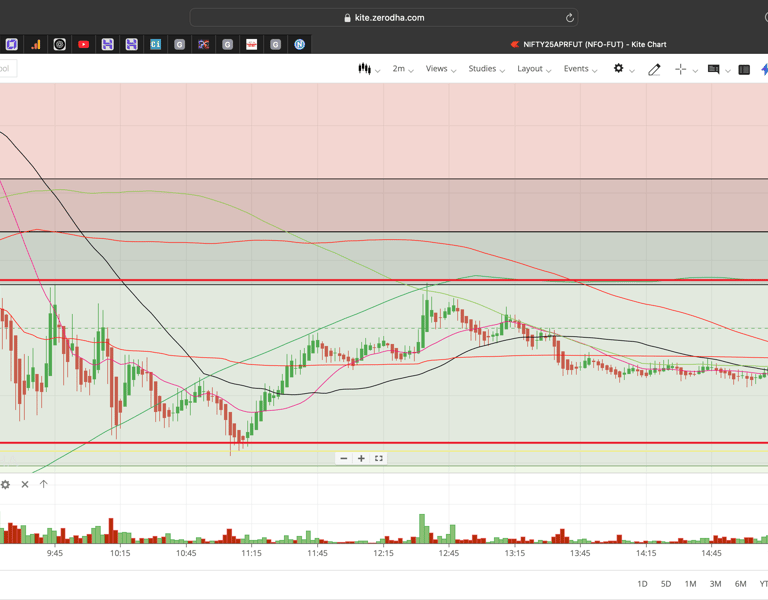The height and width of the screenshot is (600, 768).
Task: Toggle the pencil drawing tool
Action: coord(654,70)
